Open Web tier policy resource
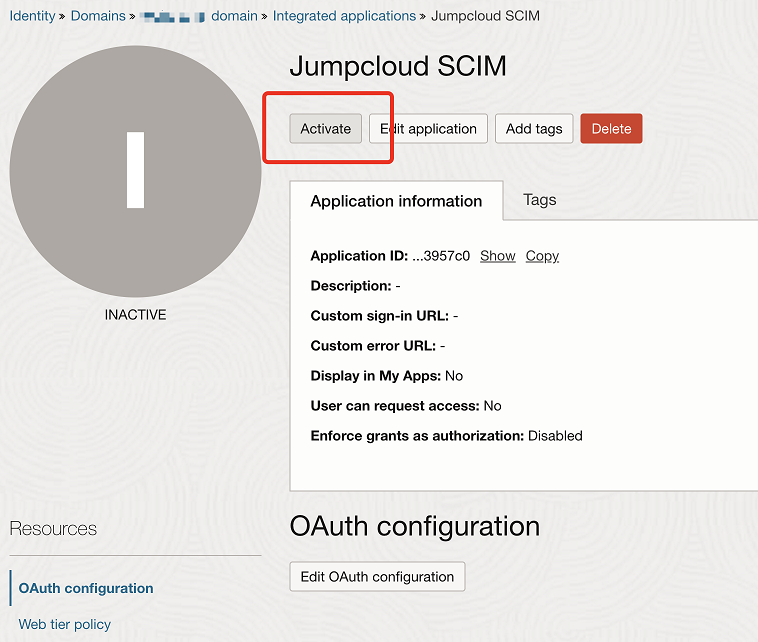Screen dimensions: 758x642 click(x=64, y=624)
